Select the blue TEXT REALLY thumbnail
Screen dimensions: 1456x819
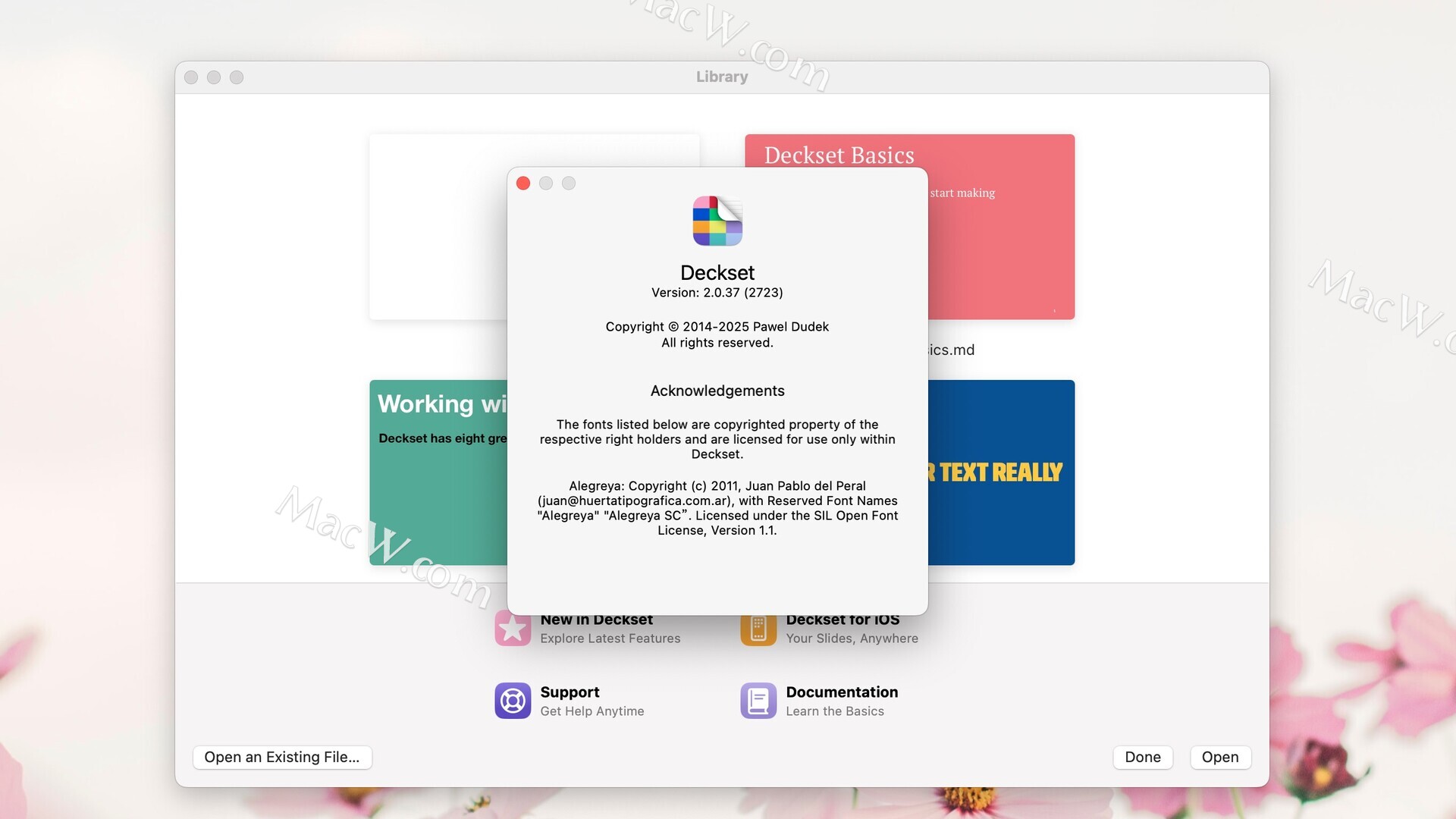click(x=1001, y=472)
